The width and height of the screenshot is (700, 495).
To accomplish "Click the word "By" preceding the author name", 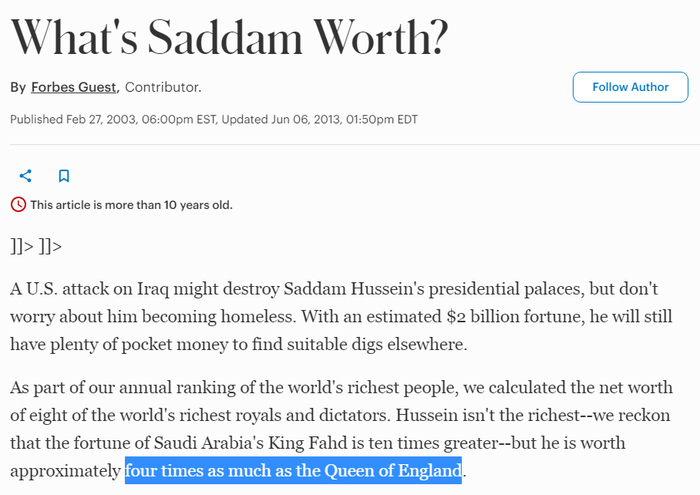I will coord(18,87).
